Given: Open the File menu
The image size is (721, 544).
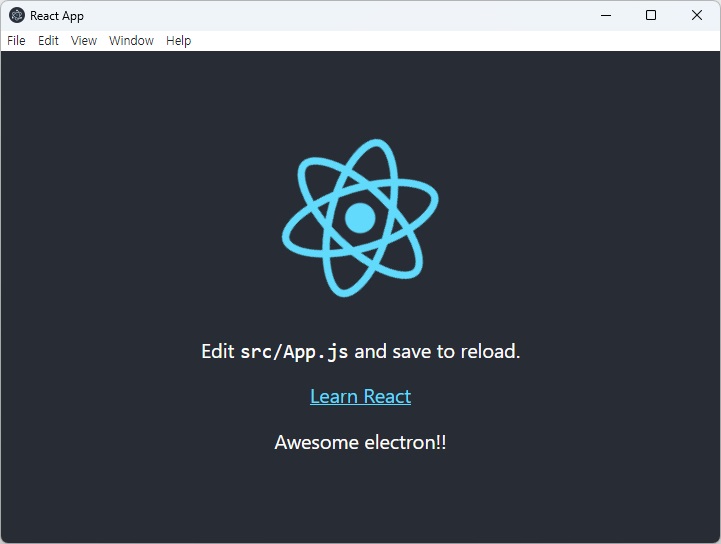Looking at the screenshot, I should click(x=16, y=41).
